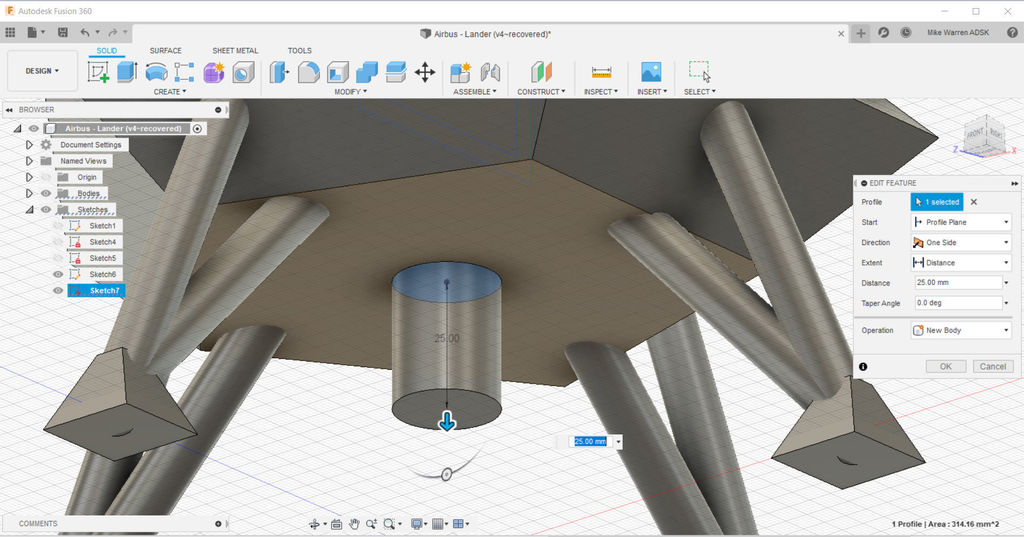The height and width of the screenshot is (537, 1024).
Task: Click the Save icon in the top bar
Action: click(x=63, y=33)
